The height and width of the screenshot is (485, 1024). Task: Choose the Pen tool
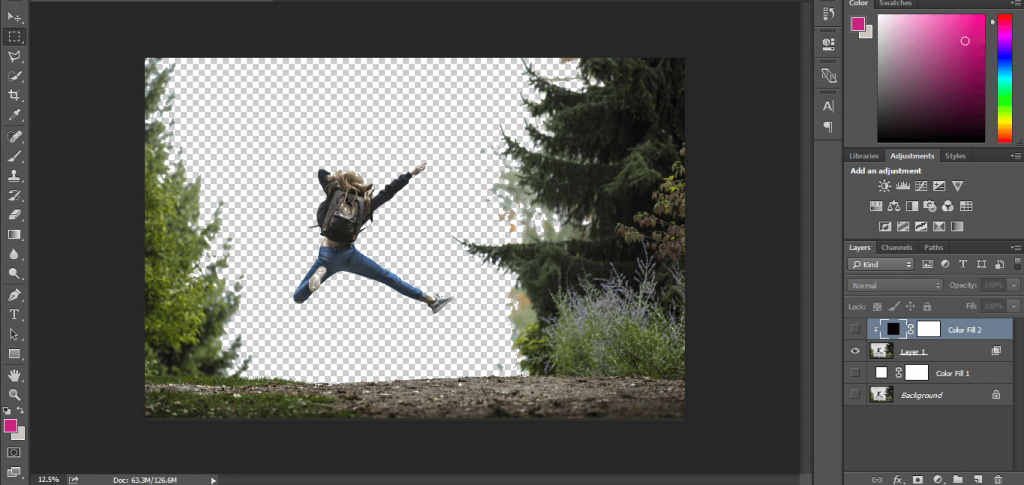(14, 294)
